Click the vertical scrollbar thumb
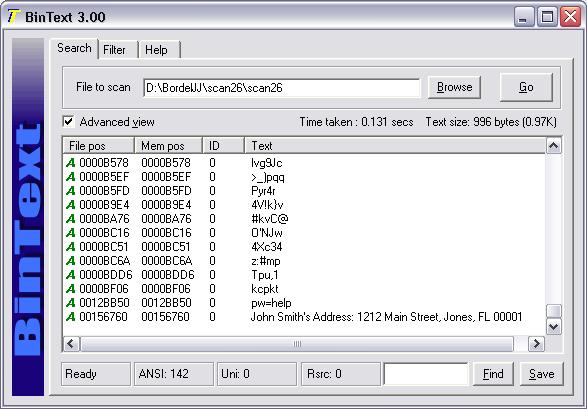The width and height of the screenshot is (587, 409). (554, 311)
